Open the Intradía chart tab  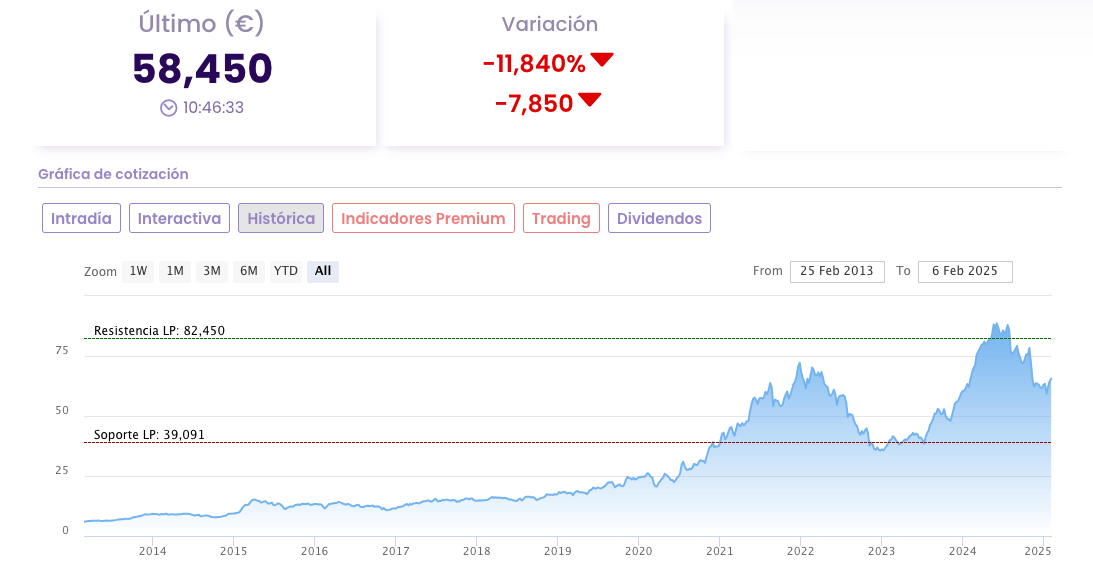point(82,218)
